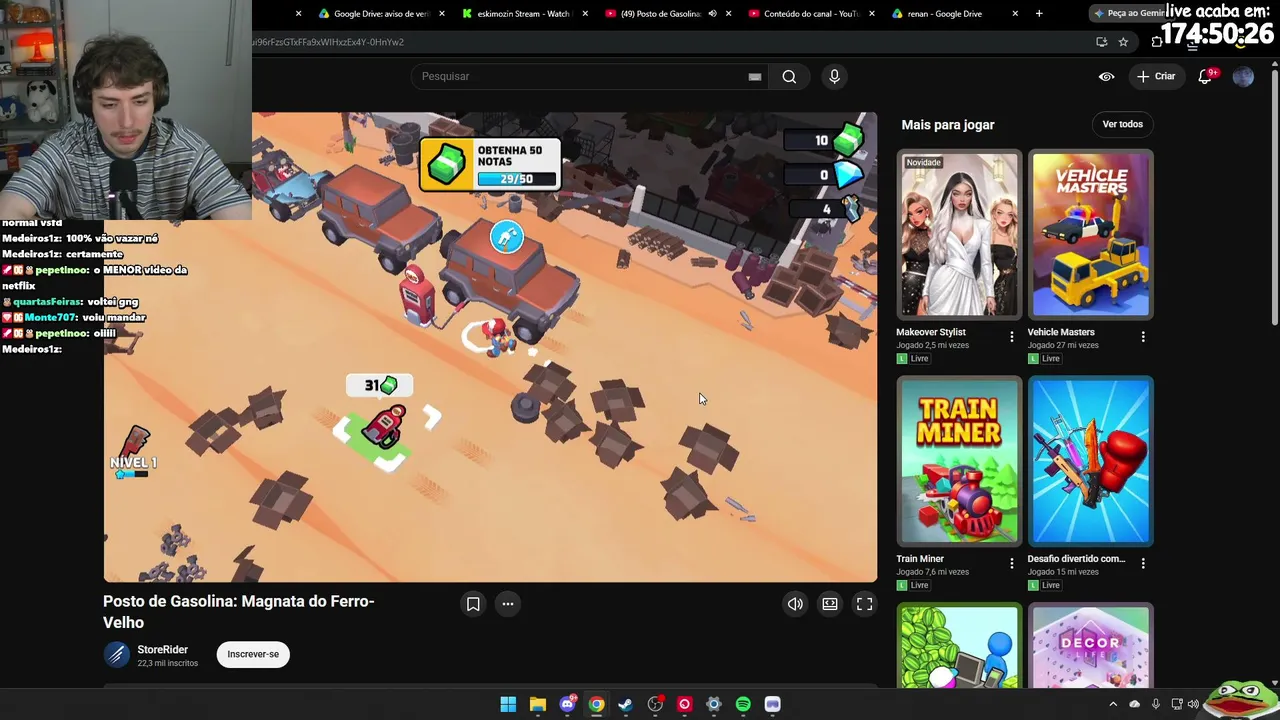
Task: Switch the player to theater mode
Action: (x=830, y=604)
